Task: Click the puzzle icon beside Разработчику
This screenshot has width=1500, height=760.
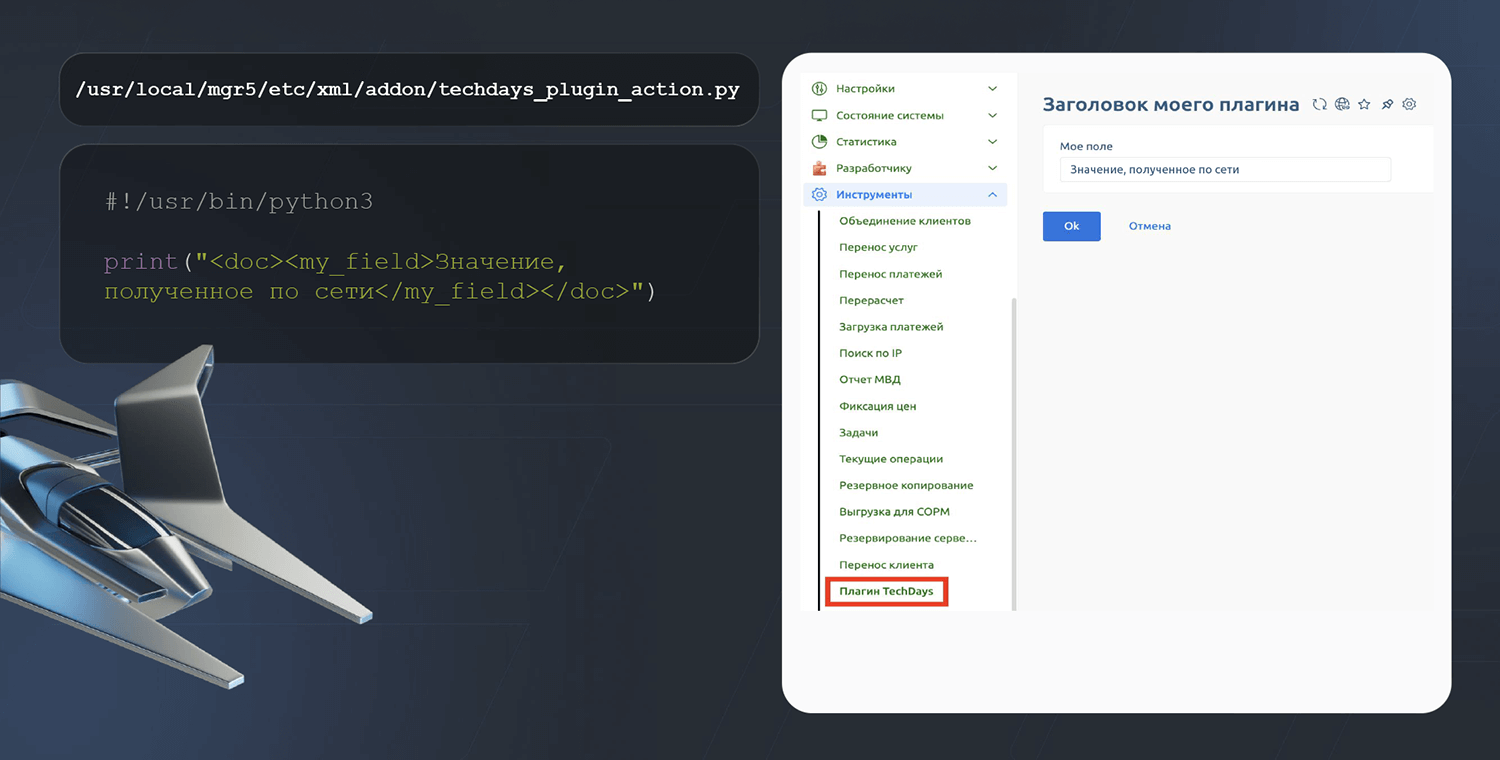Action: click(819, 168)
